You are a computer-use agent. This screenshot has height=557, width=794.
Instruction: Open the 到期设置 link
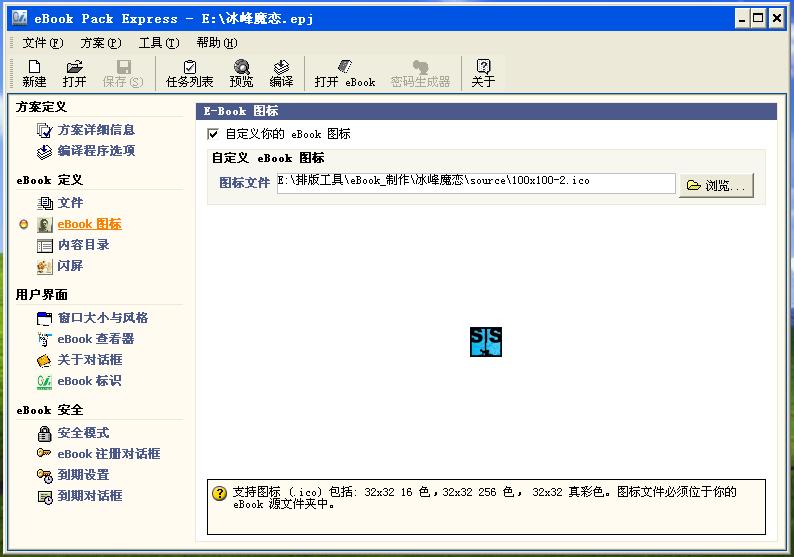[84, 475]
